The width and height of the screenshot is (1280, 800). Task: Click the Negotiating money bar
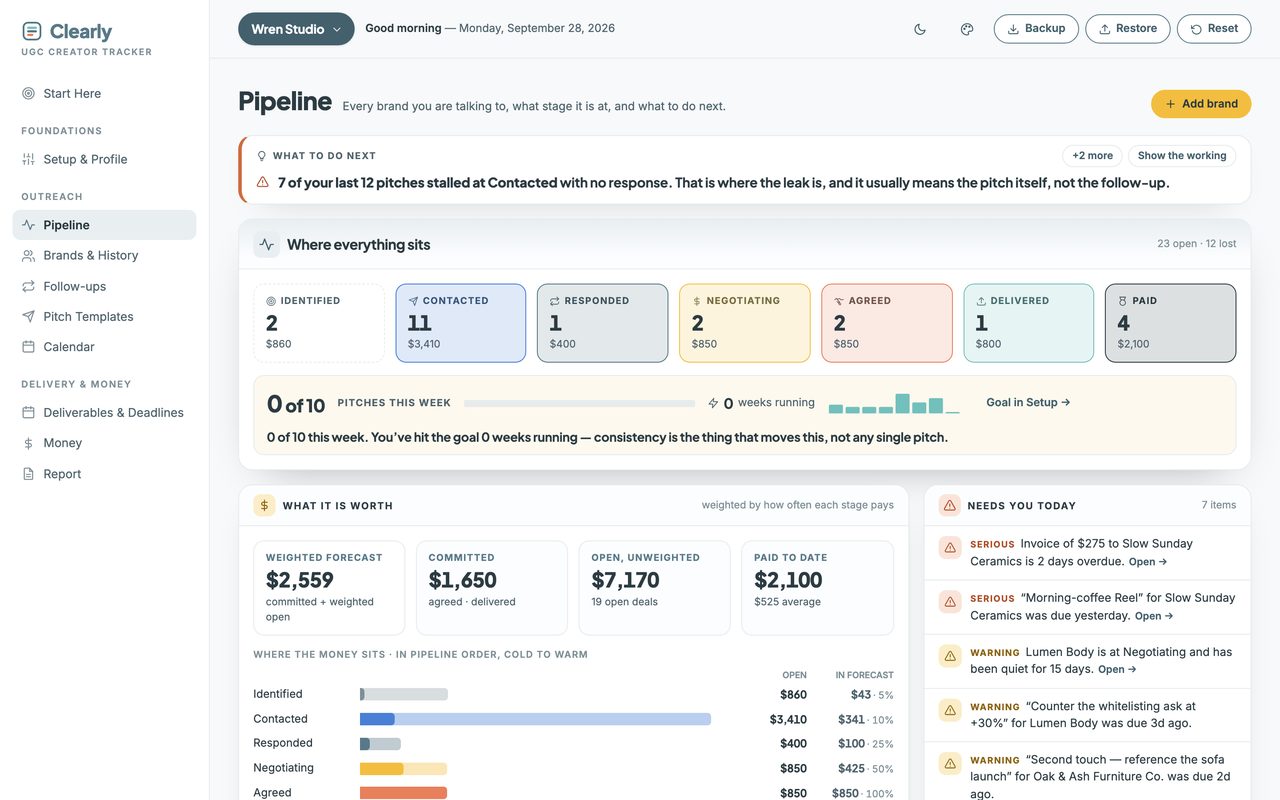point(403,769)
